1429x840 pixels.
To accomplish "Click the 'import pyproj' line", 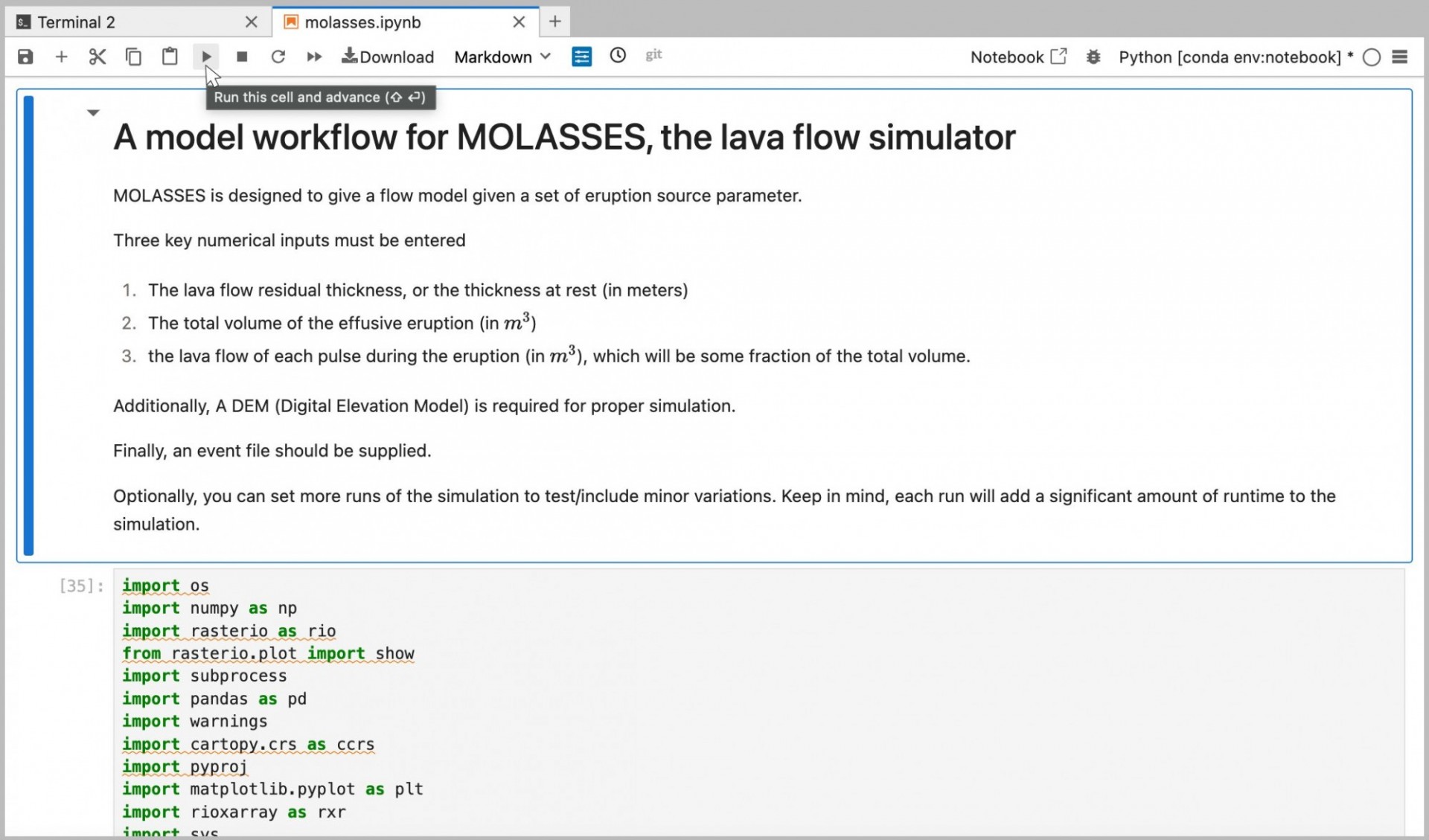I will coord(185,766).
